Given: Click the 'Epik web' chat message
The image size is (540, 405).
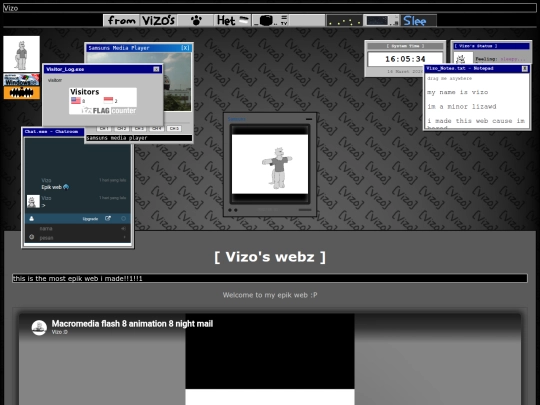Looking at the screenshot, I should click(x=55, y=187).
